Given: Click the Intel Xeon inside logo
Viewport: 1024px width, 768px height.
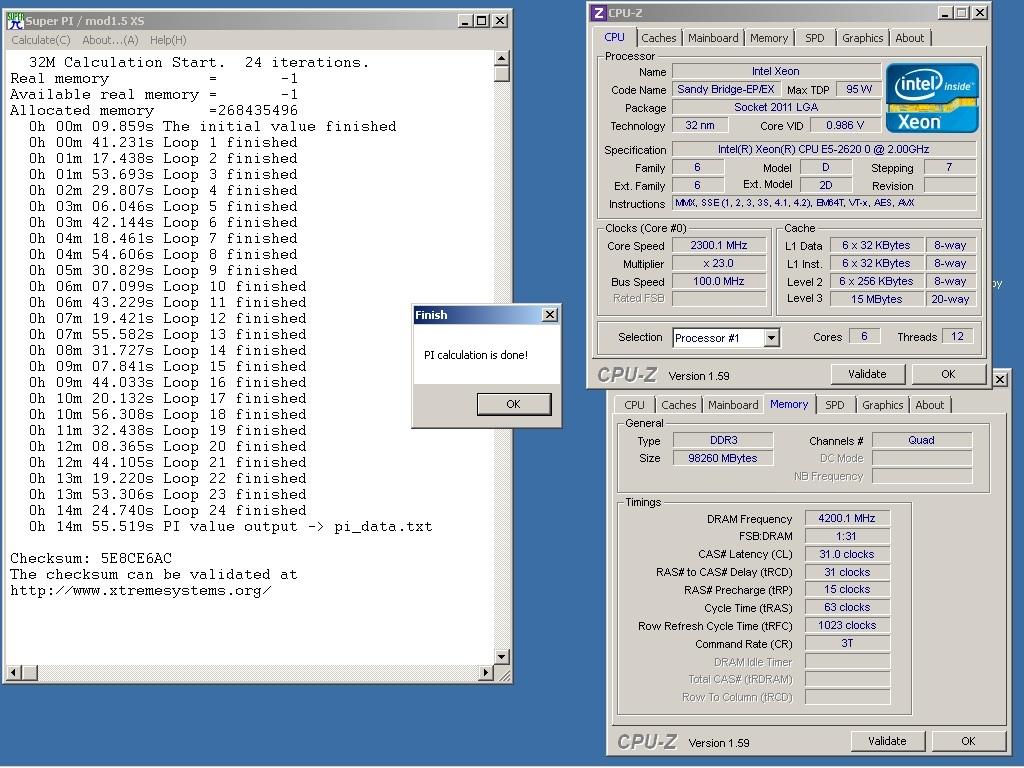Looking at the screenshot, I should click(x=932, y=98).
